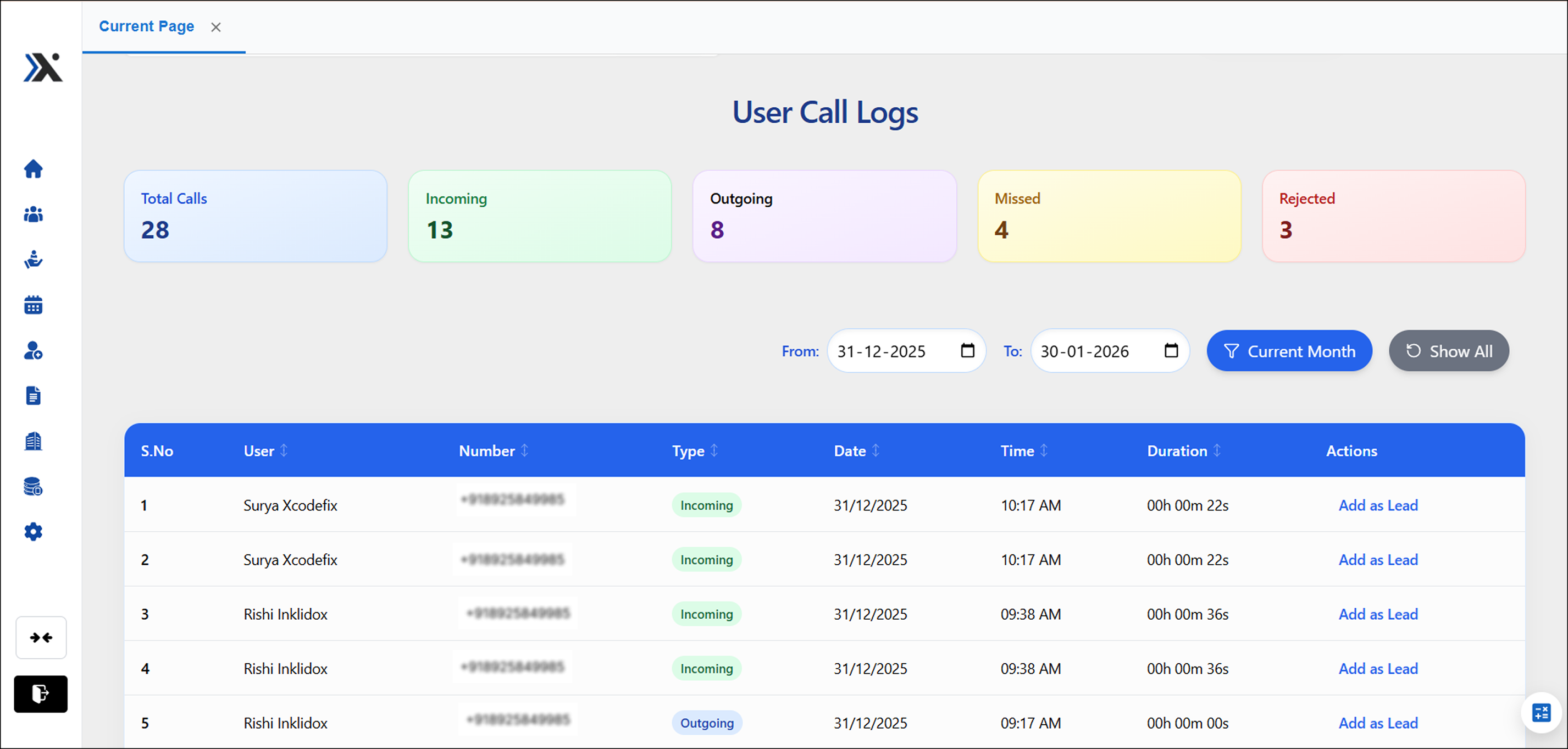
Task: Click Add as Lead for row 2
Action: [1378, 560]
